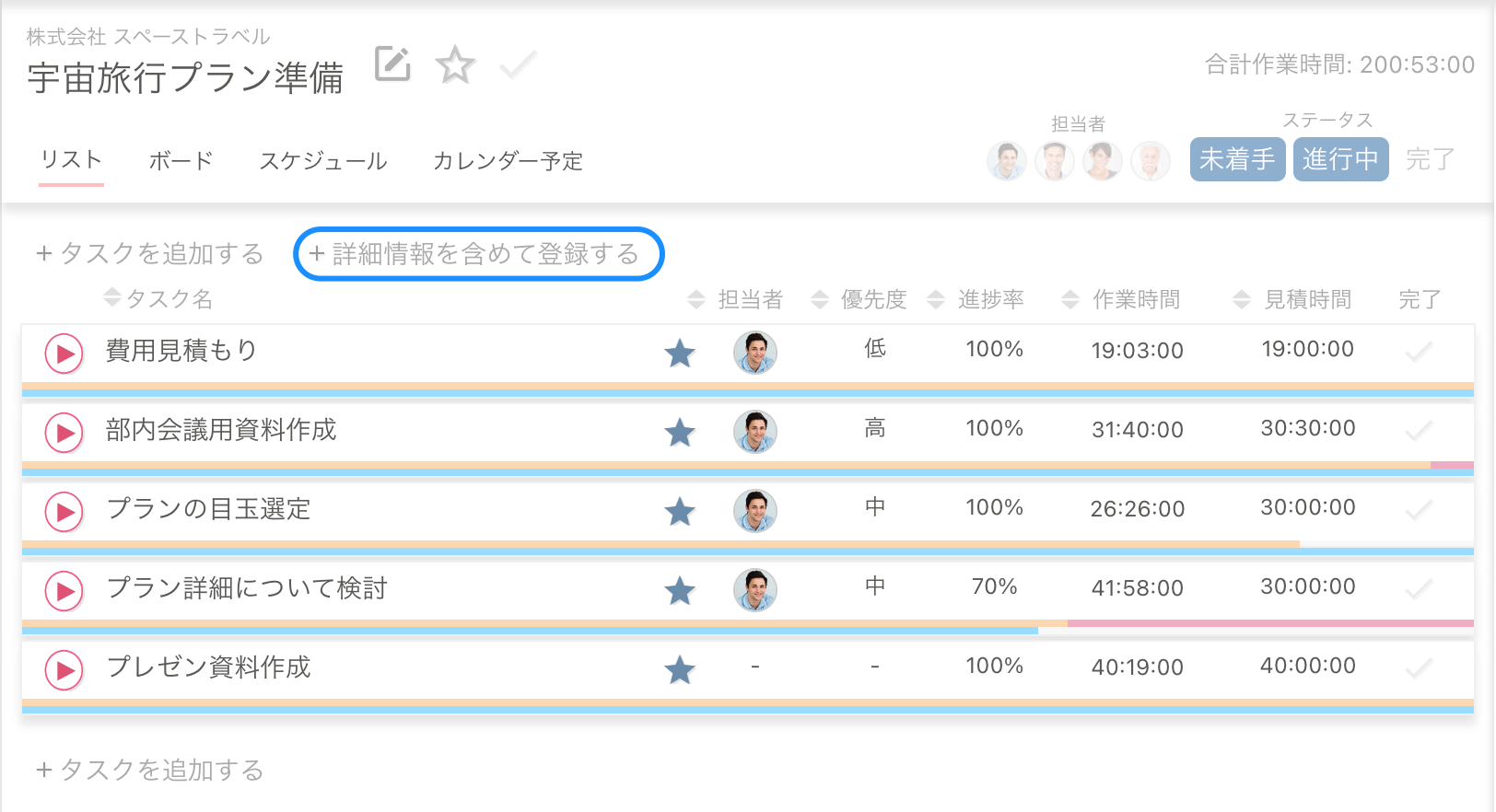Toggle the 進行中 status filter
This screenshot has height=812, width=1496.
click(1340, 159)
